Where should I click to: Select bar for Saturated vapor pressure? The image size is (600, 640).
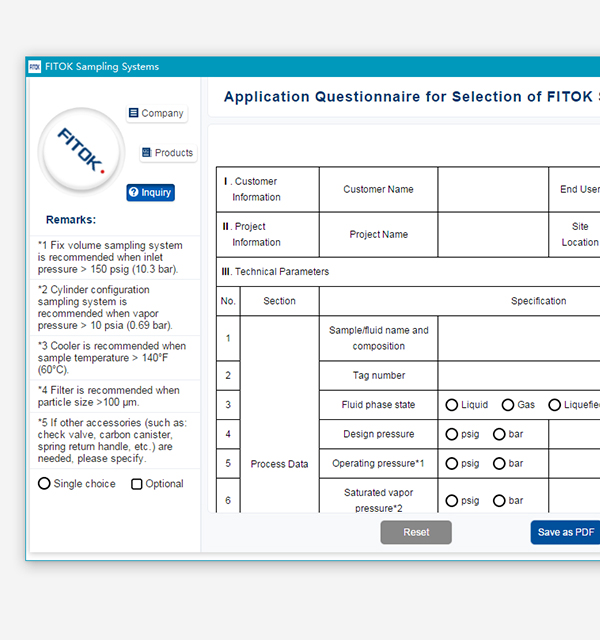499,501
